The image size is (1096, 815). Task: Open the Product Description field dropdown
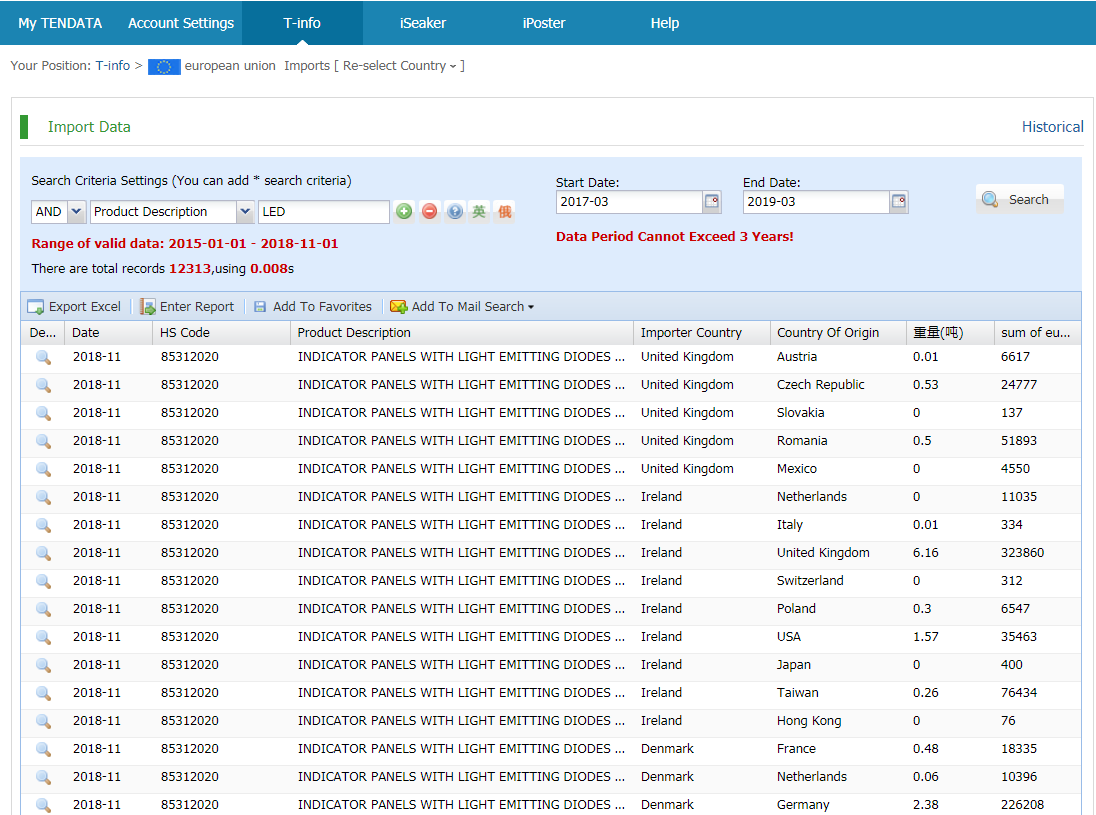point(245,212)
